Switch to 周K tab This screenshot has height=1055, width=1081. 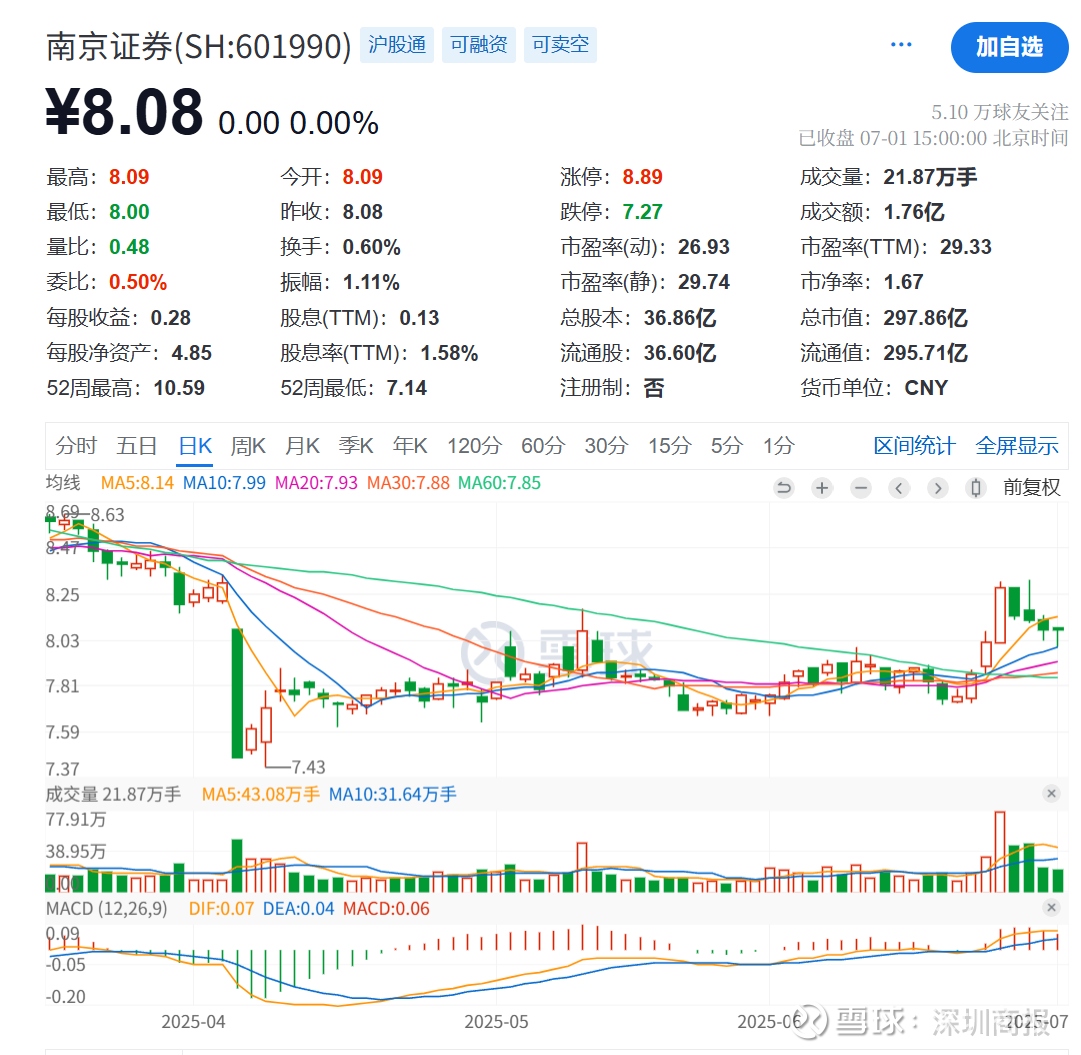(x=248, y=446)
